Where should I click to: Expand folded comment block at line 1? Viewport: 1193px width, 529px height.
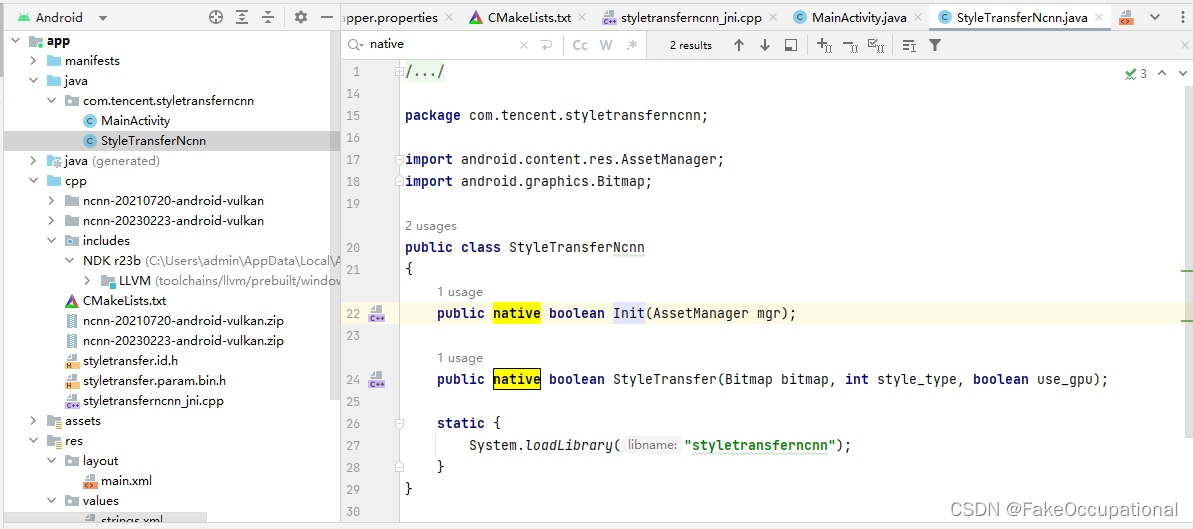point(399,72)
